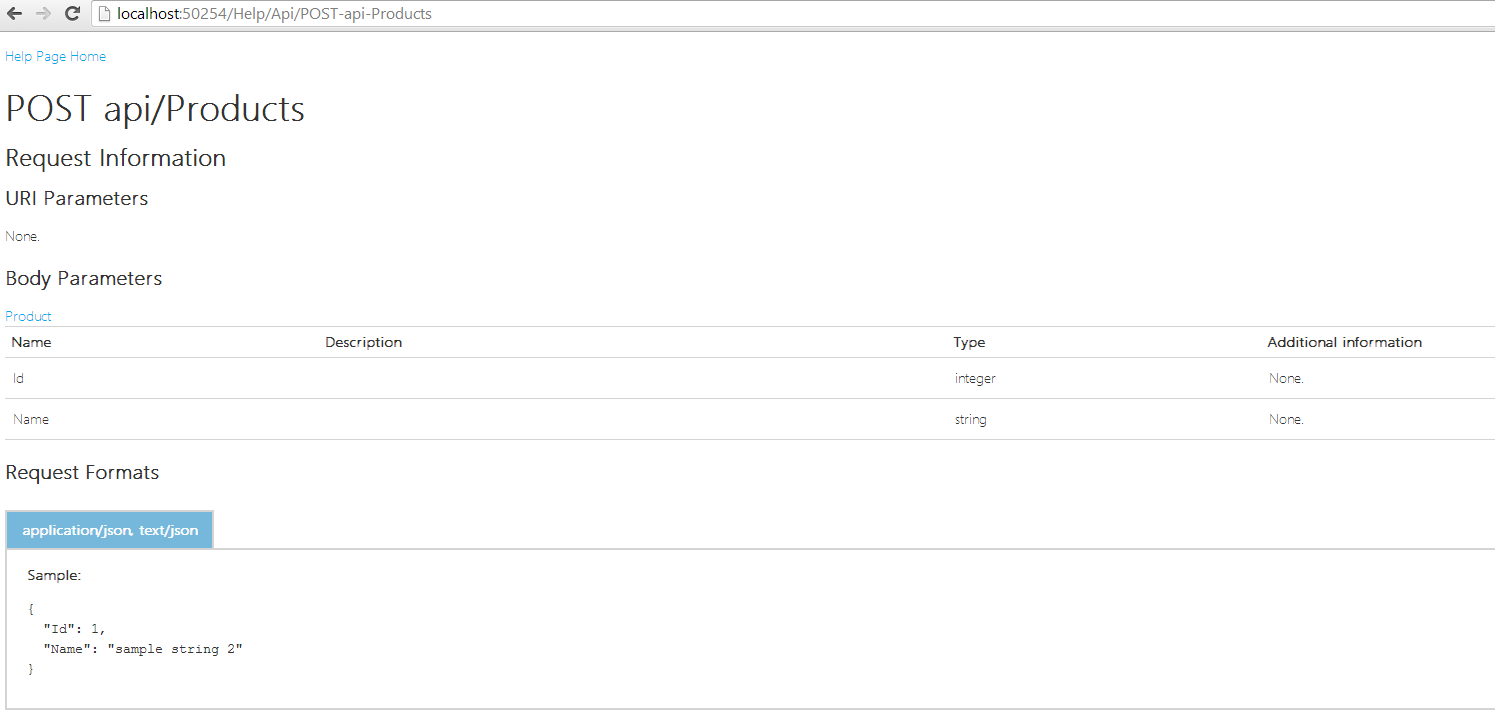Viewport: 1495px width, 719px height.
Task: Click the page reload icon
Action: (70, 13)
